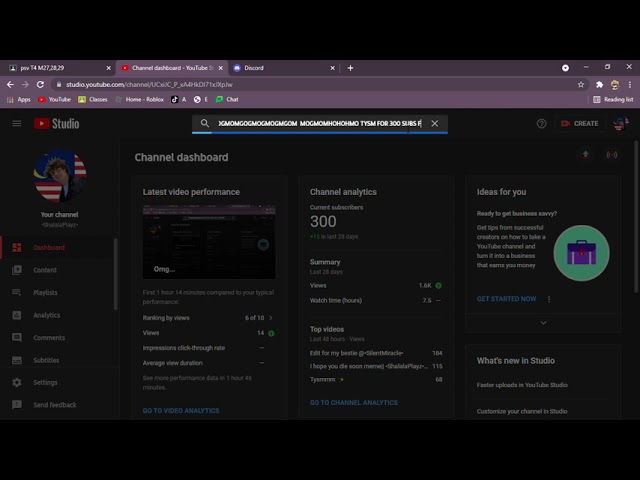The height and width of the screenshot is (480, 640).
Task: Click GET STARTED NOW link
Action: click(506, 299)
